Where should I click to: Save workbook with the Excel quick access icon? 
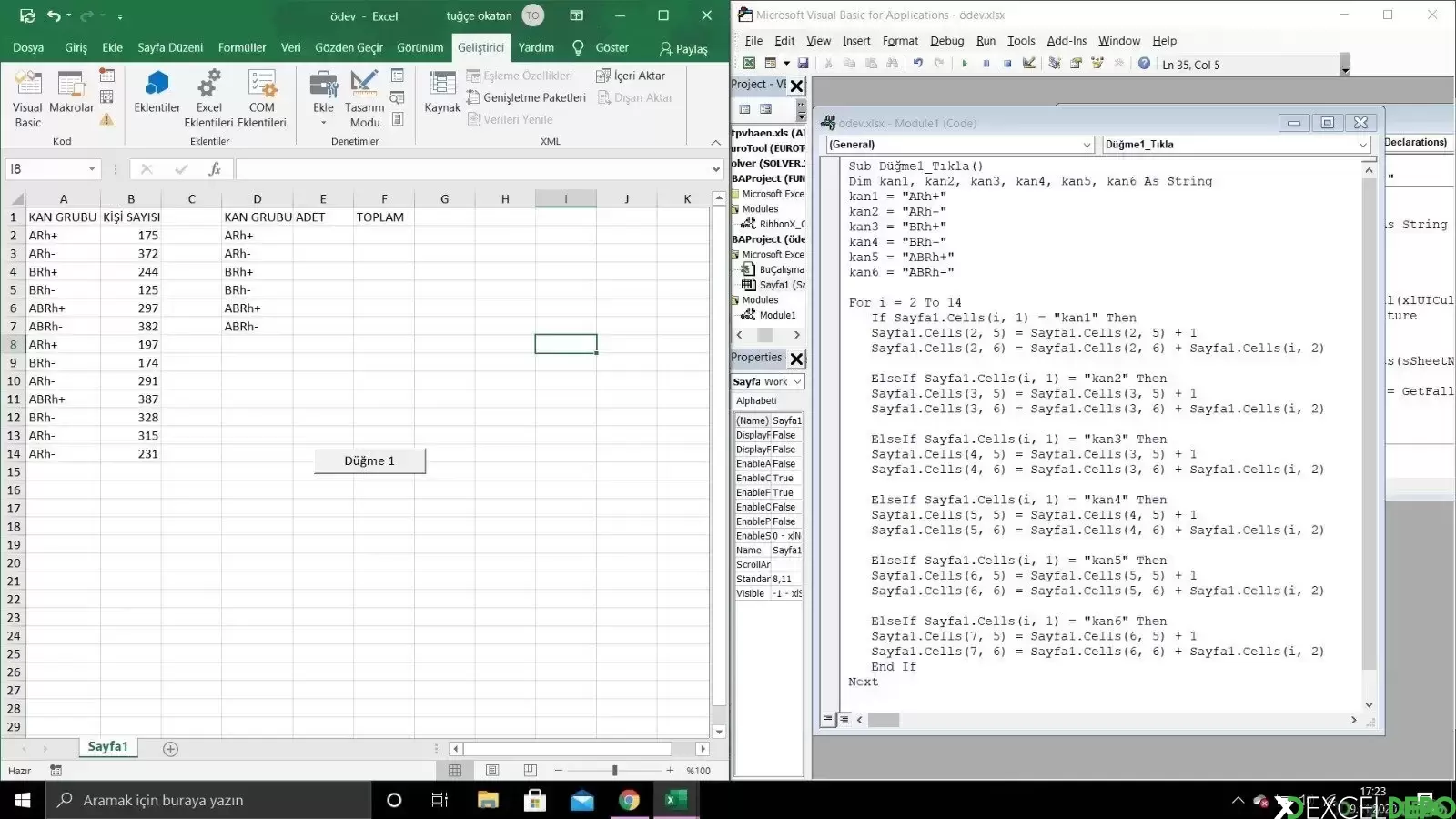coord(27,15)
